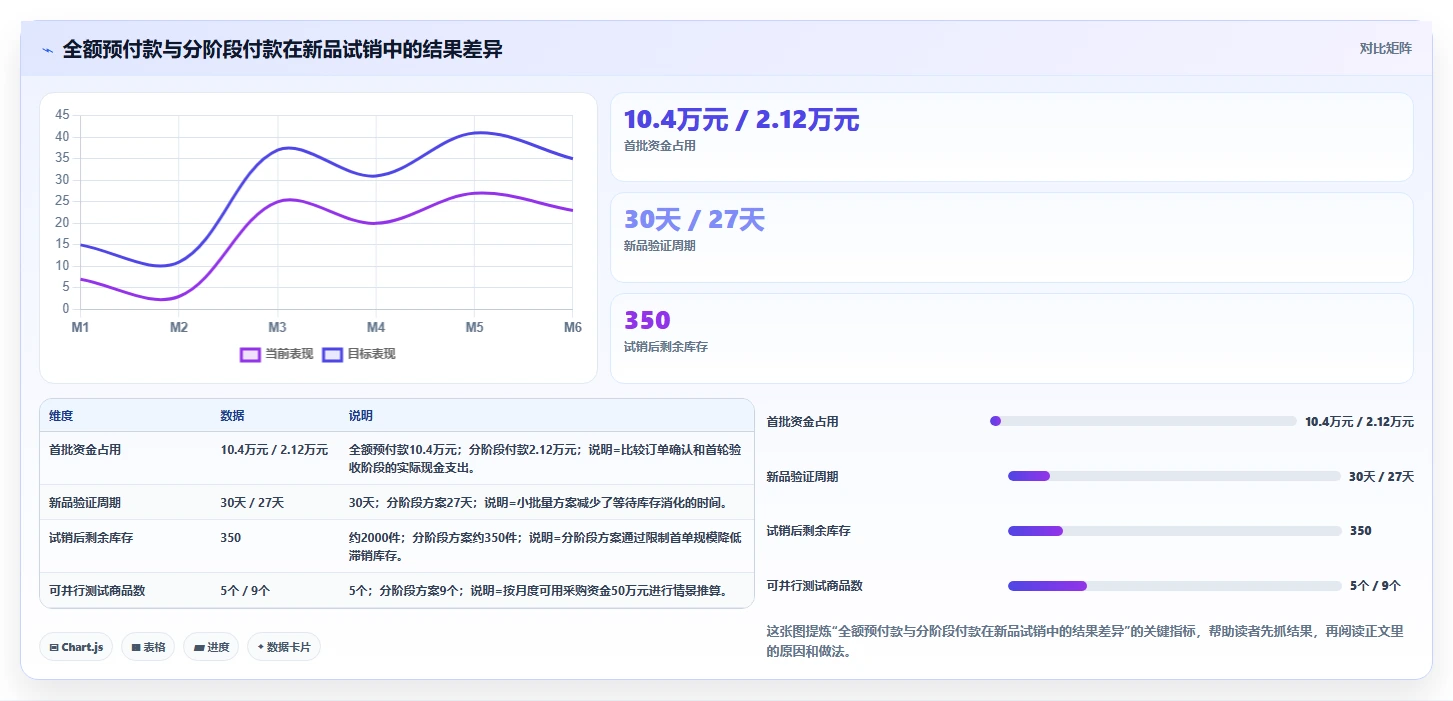Click the 首批资金占用 progress bar
1453x701 pixels.
[x=1143, y=421]
